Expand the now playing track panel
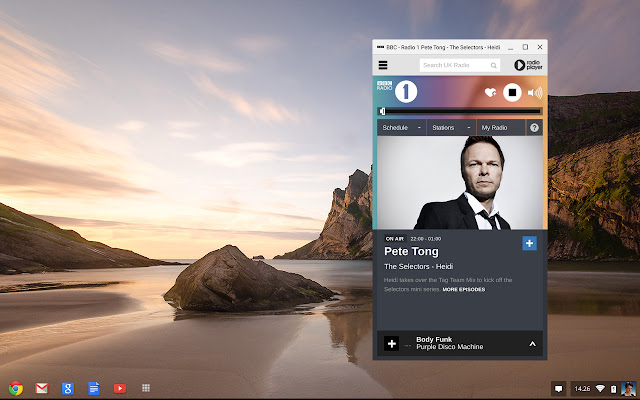The width and height of the screenshot is (640, 400). (532, 344)
